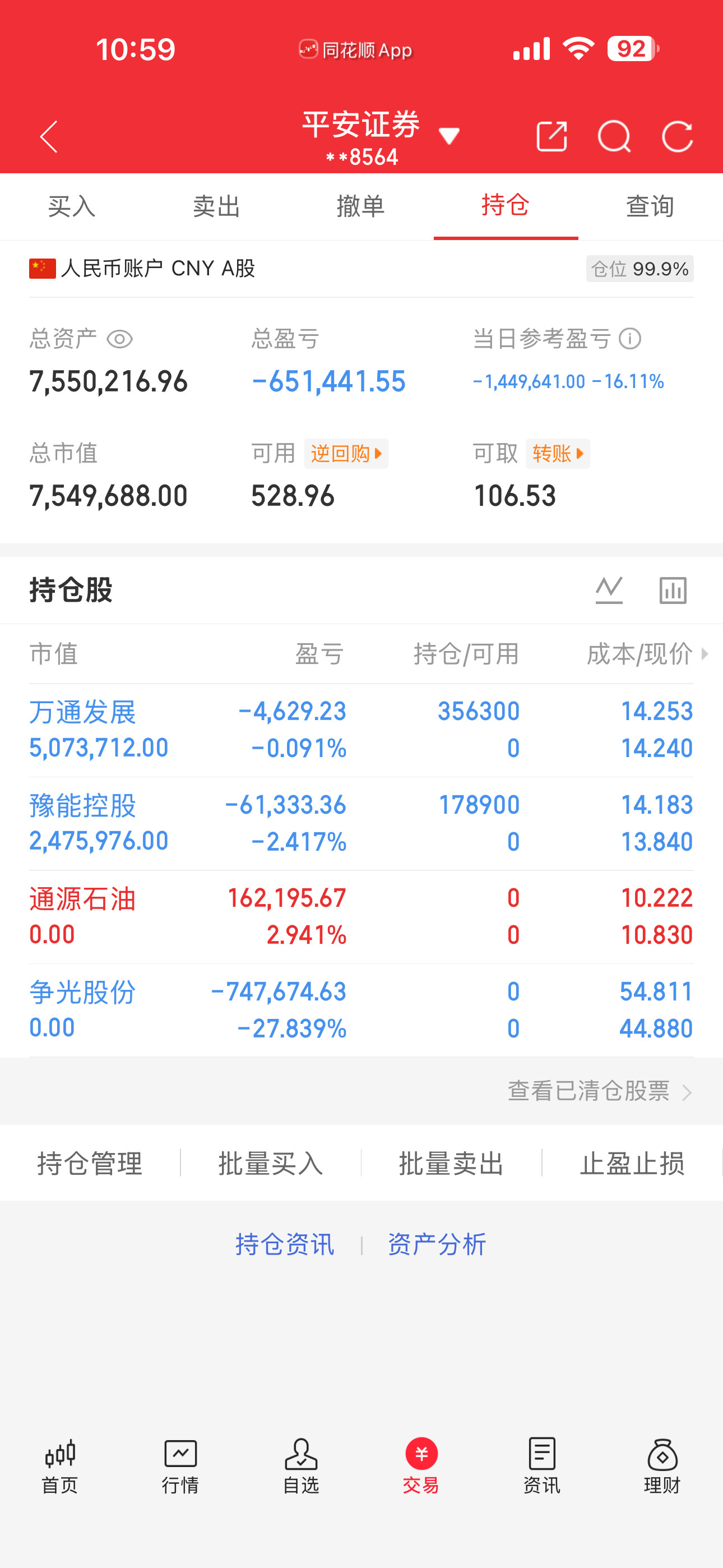This screenshot has height=1568, width=723.
Task: Tap the 豫能控股 cost value 14.183
Action: (657, 805)
